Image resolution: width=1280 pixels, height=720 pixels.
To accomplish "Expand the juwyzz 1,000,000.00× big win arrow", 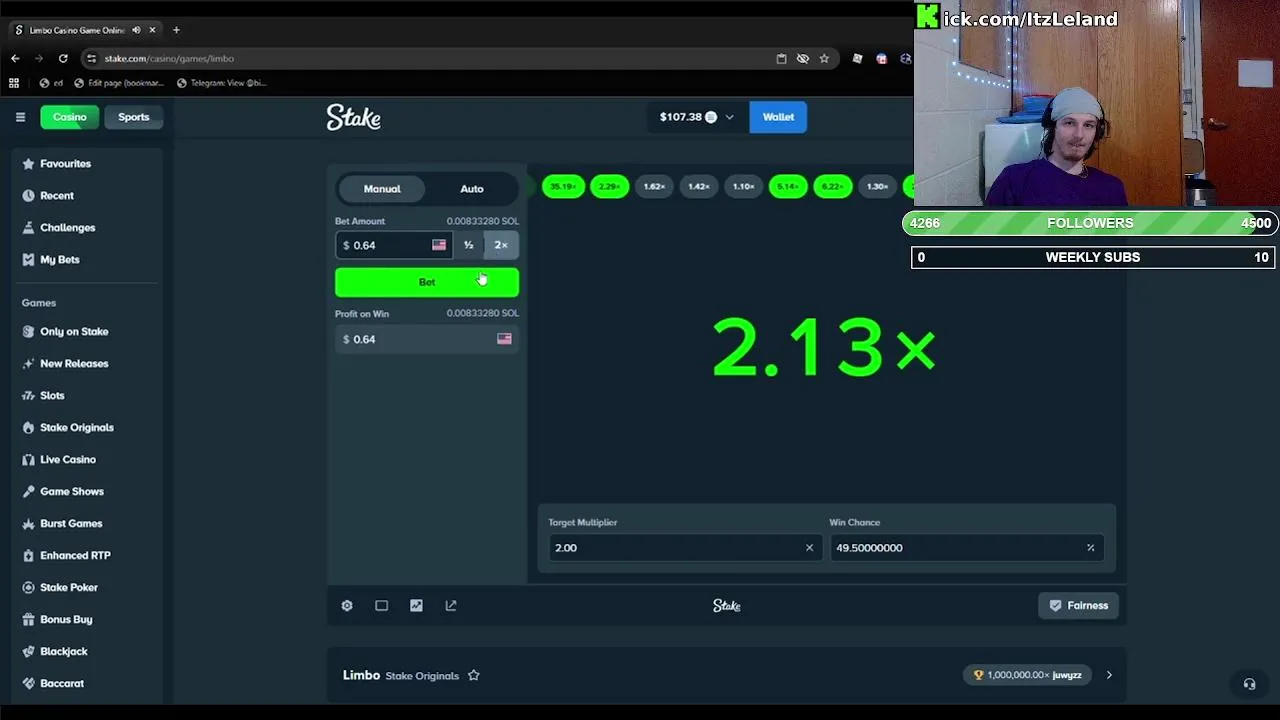I will pyautogui.click(x=1109, y=675).
